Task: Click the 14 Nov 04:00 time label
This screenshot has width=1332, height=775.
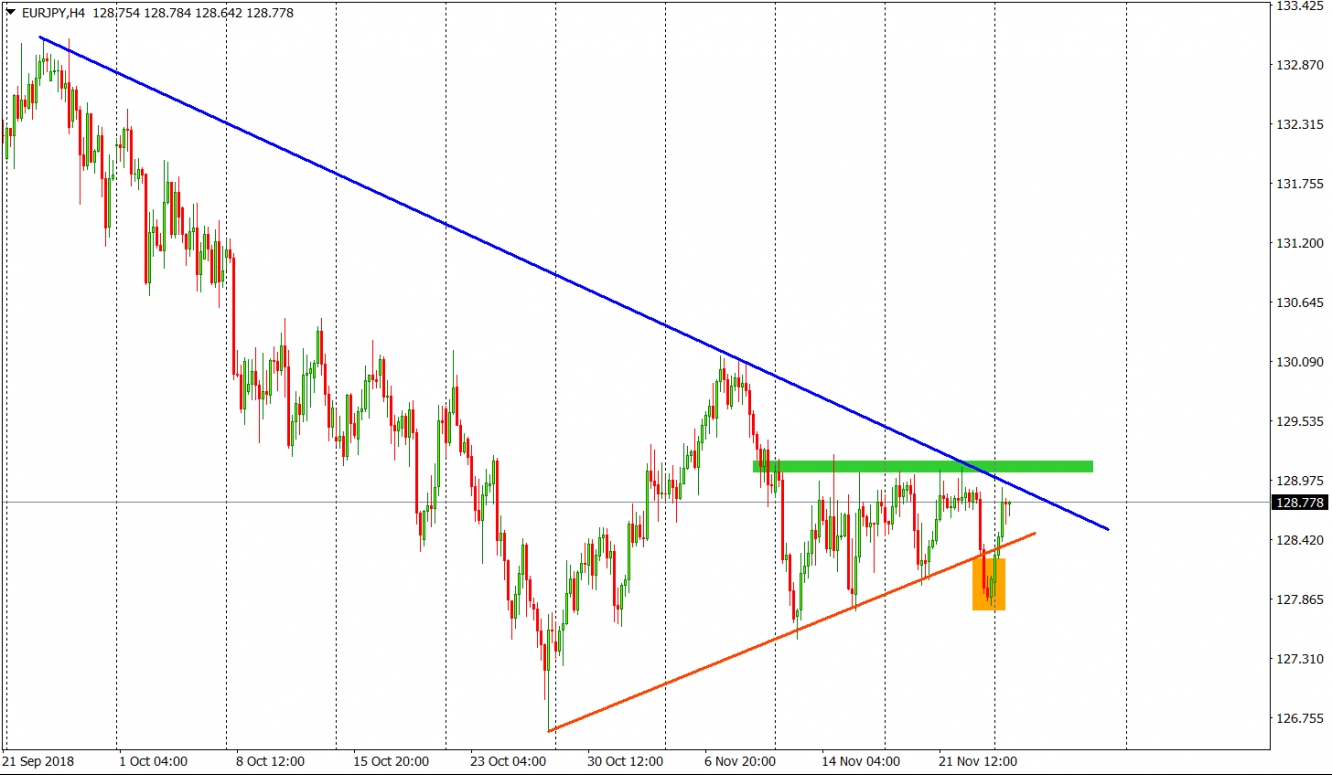Action: coord(859,761)
